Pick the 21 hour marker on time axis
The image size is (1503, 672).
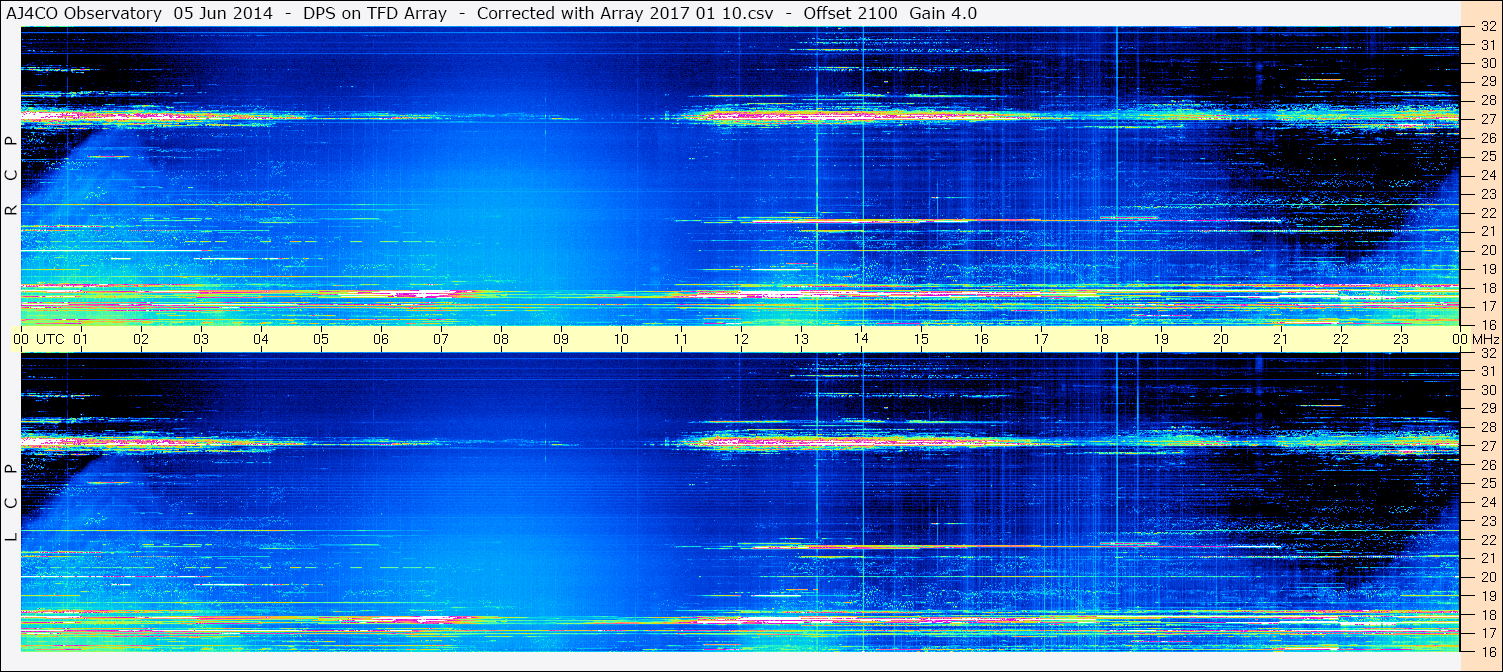pyautogui.click(x=1281, y=339)
